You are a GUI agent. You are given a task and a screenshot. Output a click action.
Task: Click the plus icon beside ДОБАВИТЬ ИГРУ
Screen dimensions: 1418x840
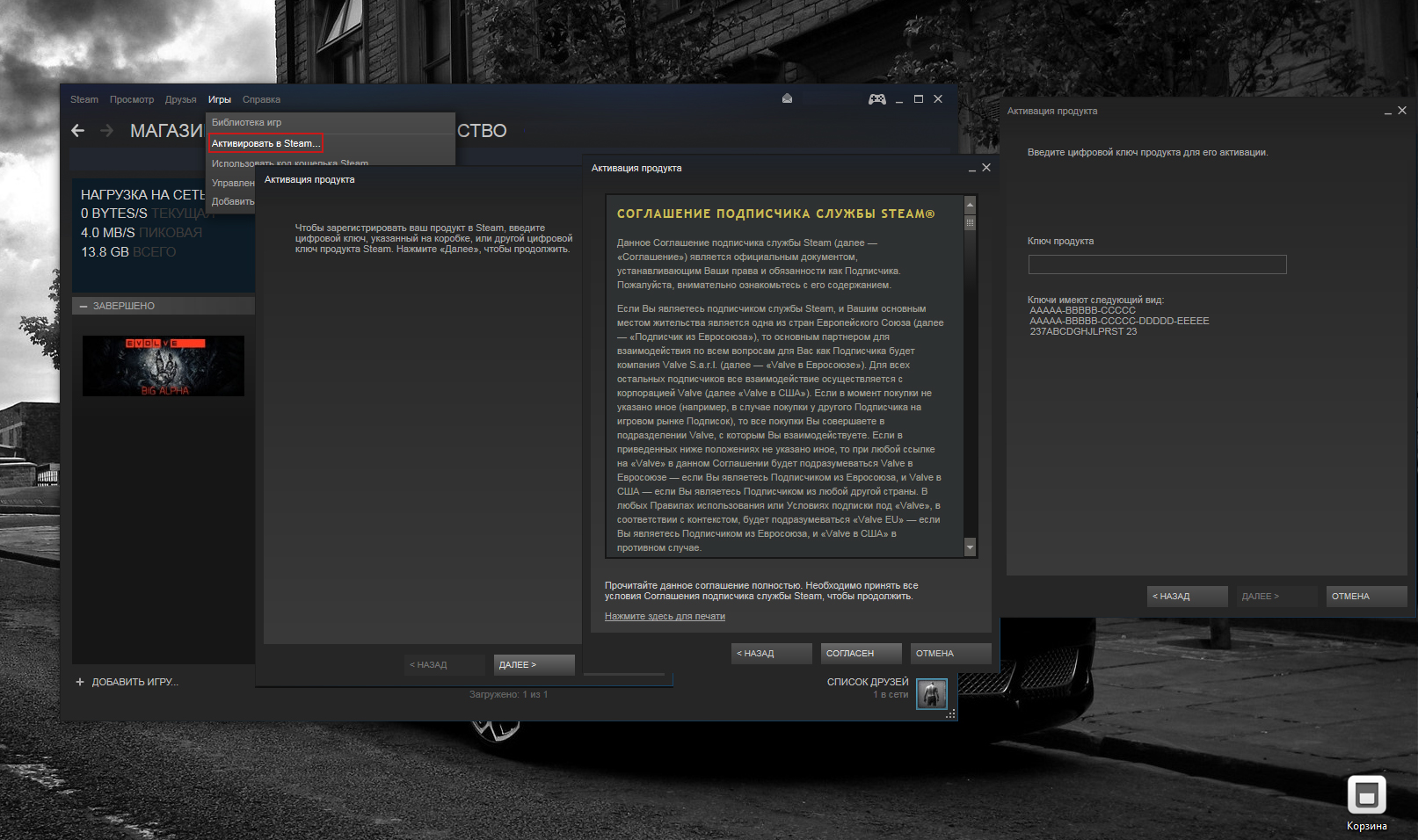coord(80,682)
